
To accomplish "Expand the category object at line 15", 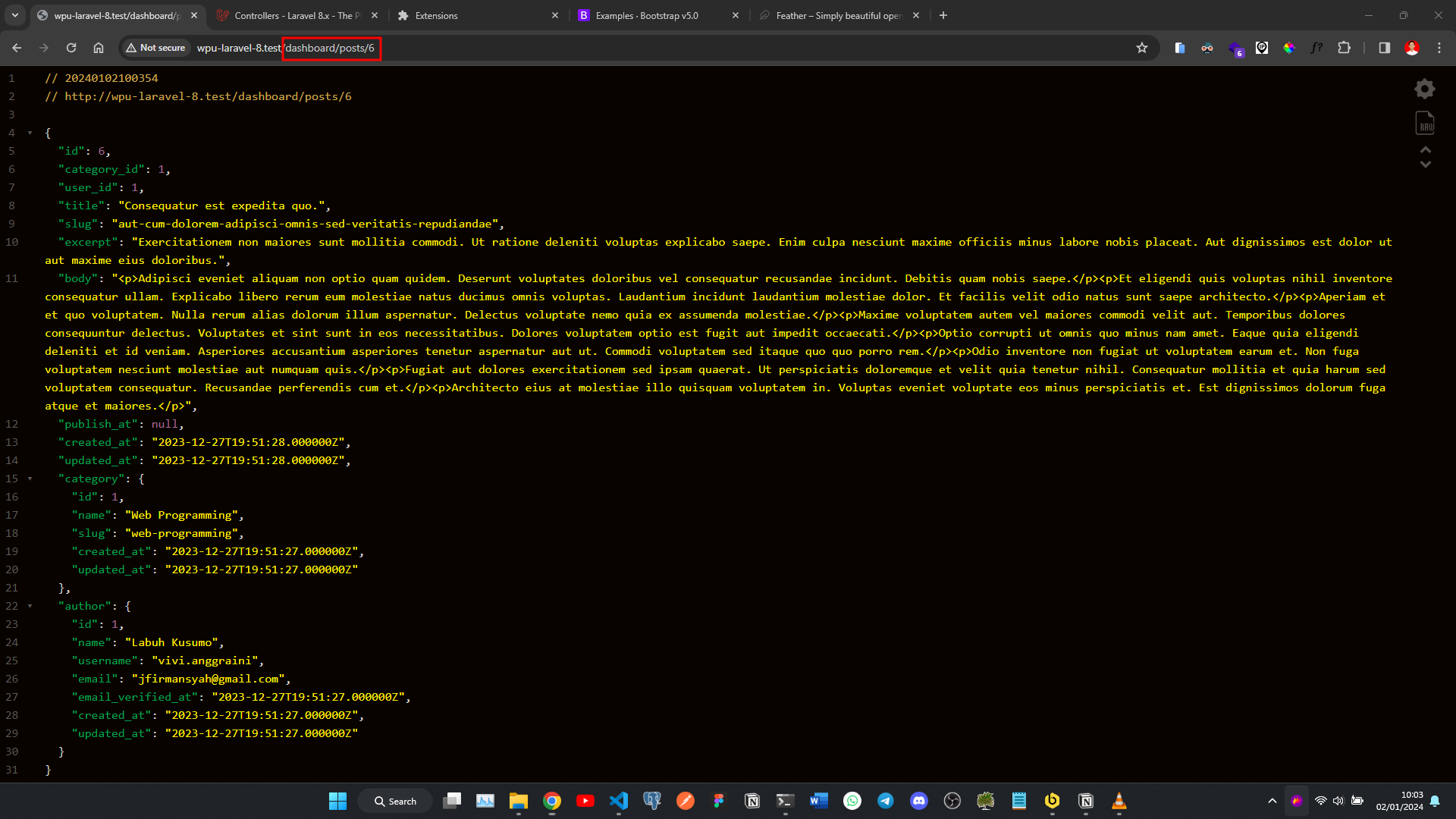I will coord(29,478).
